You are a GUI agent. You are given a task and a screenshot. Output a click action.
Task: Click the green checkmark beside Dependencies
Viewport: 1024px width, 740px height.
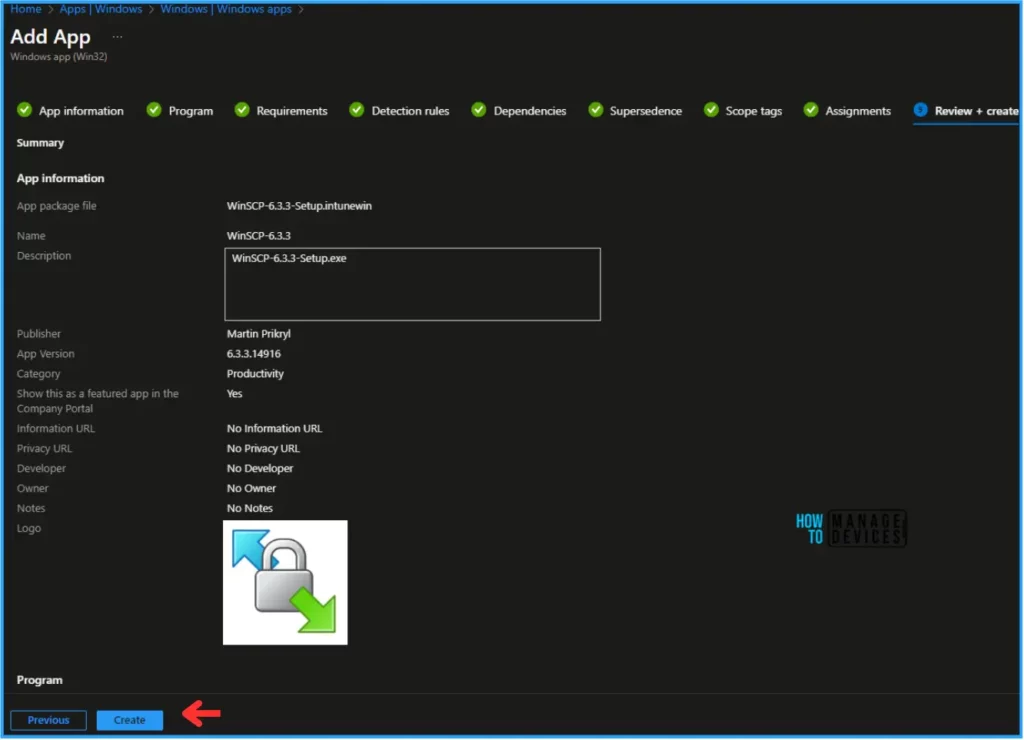pos(479,110)
